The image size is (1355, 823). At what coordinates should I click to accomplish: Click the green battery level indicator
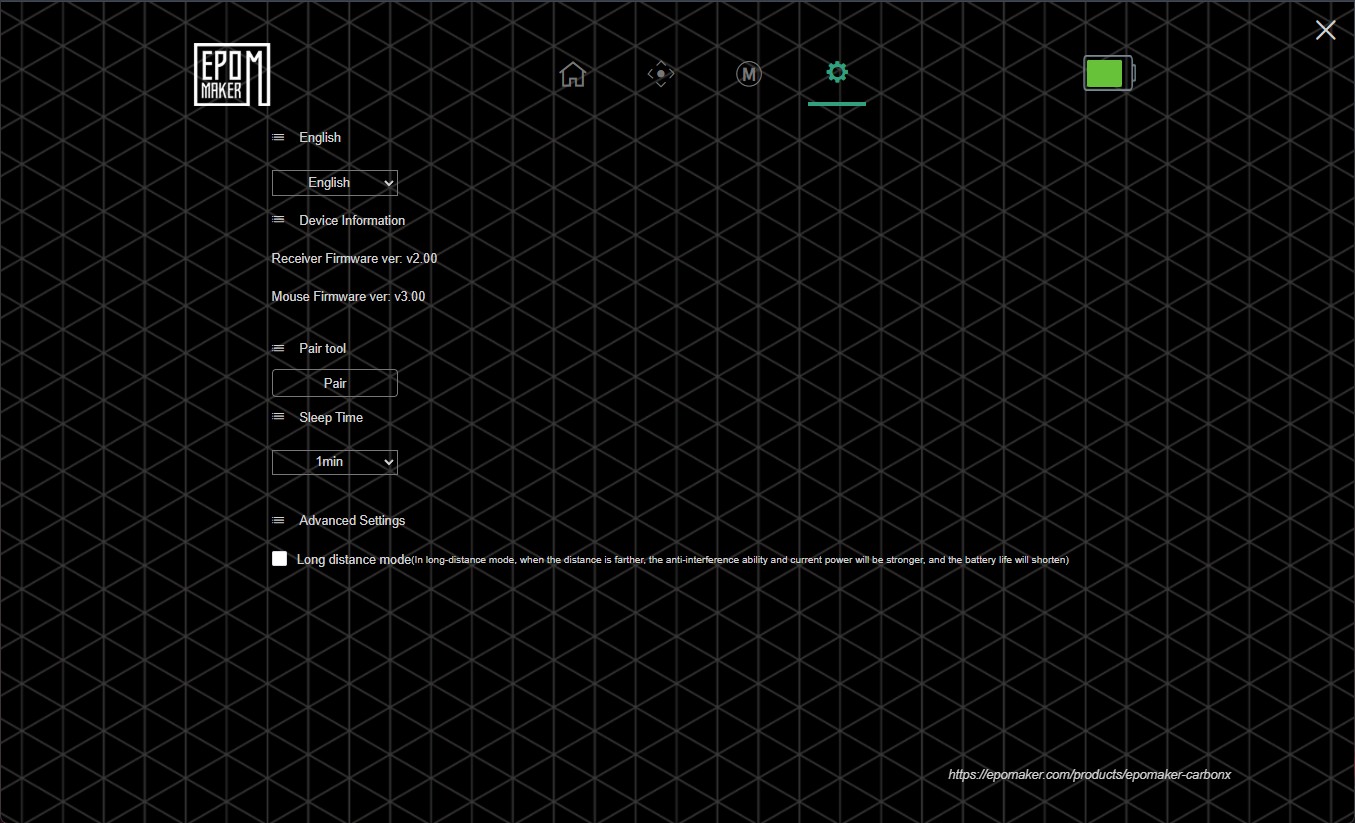[1109, 73]
